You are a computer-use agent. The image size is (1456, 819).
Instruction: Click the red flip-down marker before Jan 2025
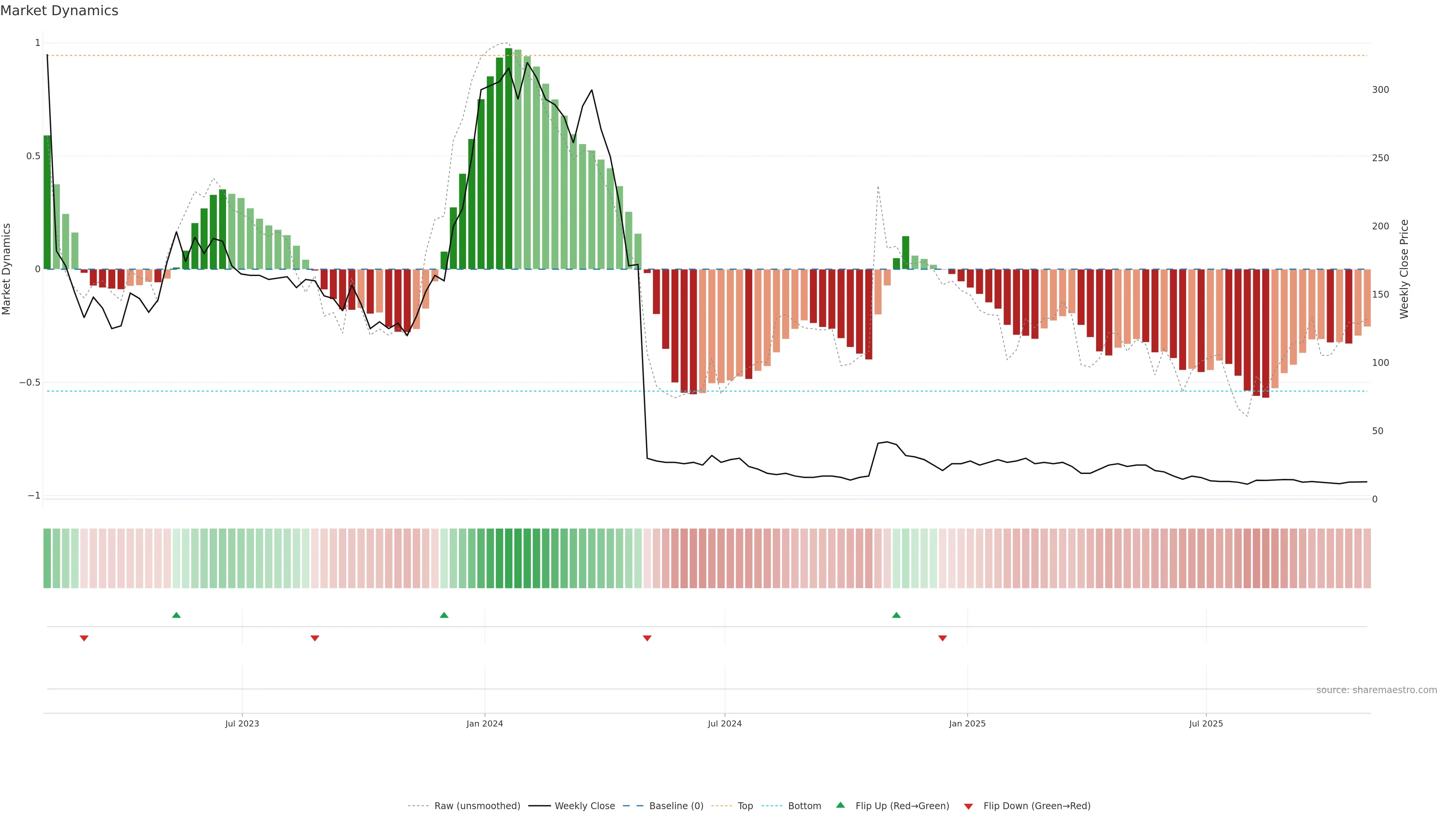tap(942, 638)
